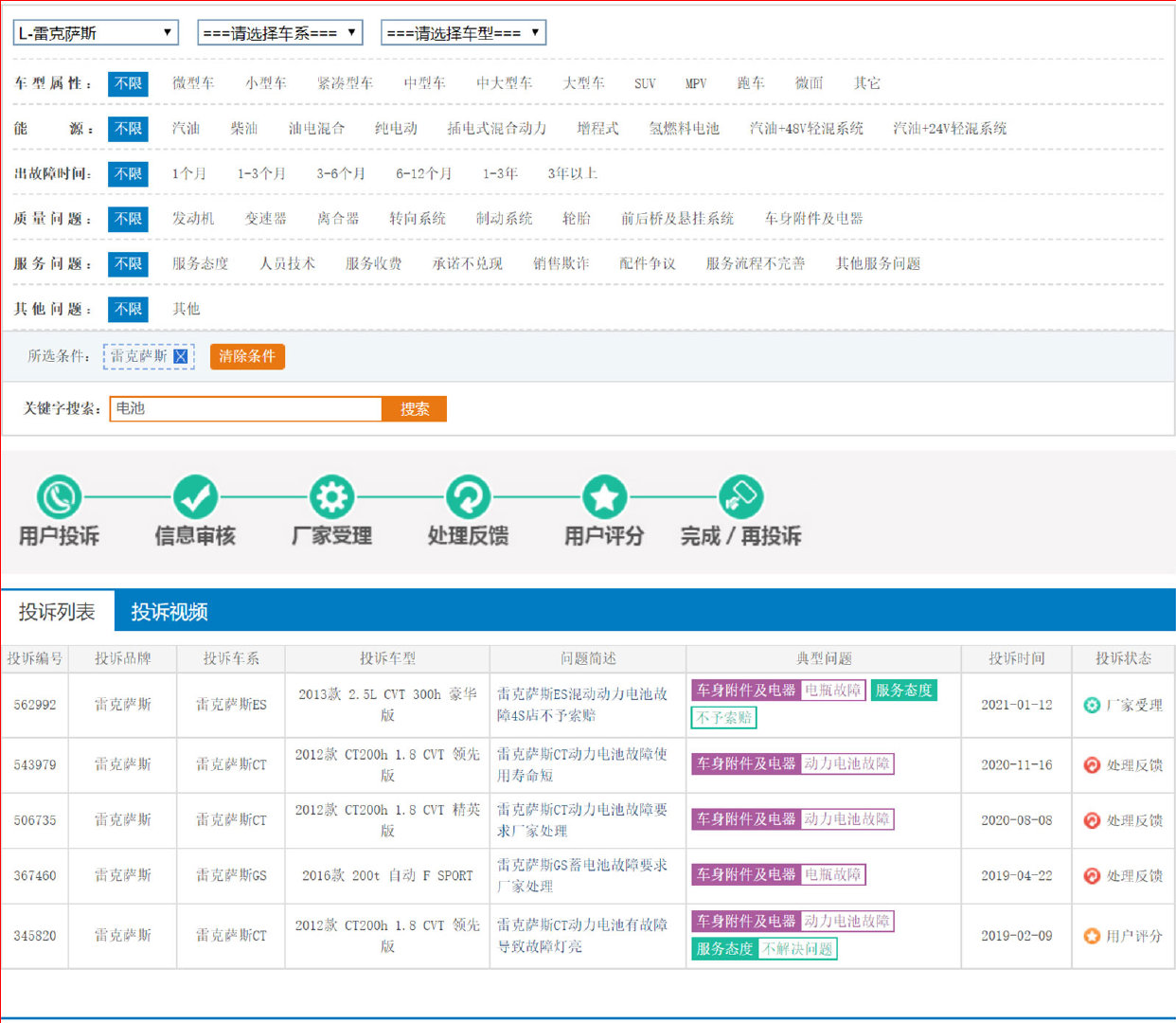
Task: Click the 用户评分 star icon
Action: pyautogui.click(x=604, y=496)
